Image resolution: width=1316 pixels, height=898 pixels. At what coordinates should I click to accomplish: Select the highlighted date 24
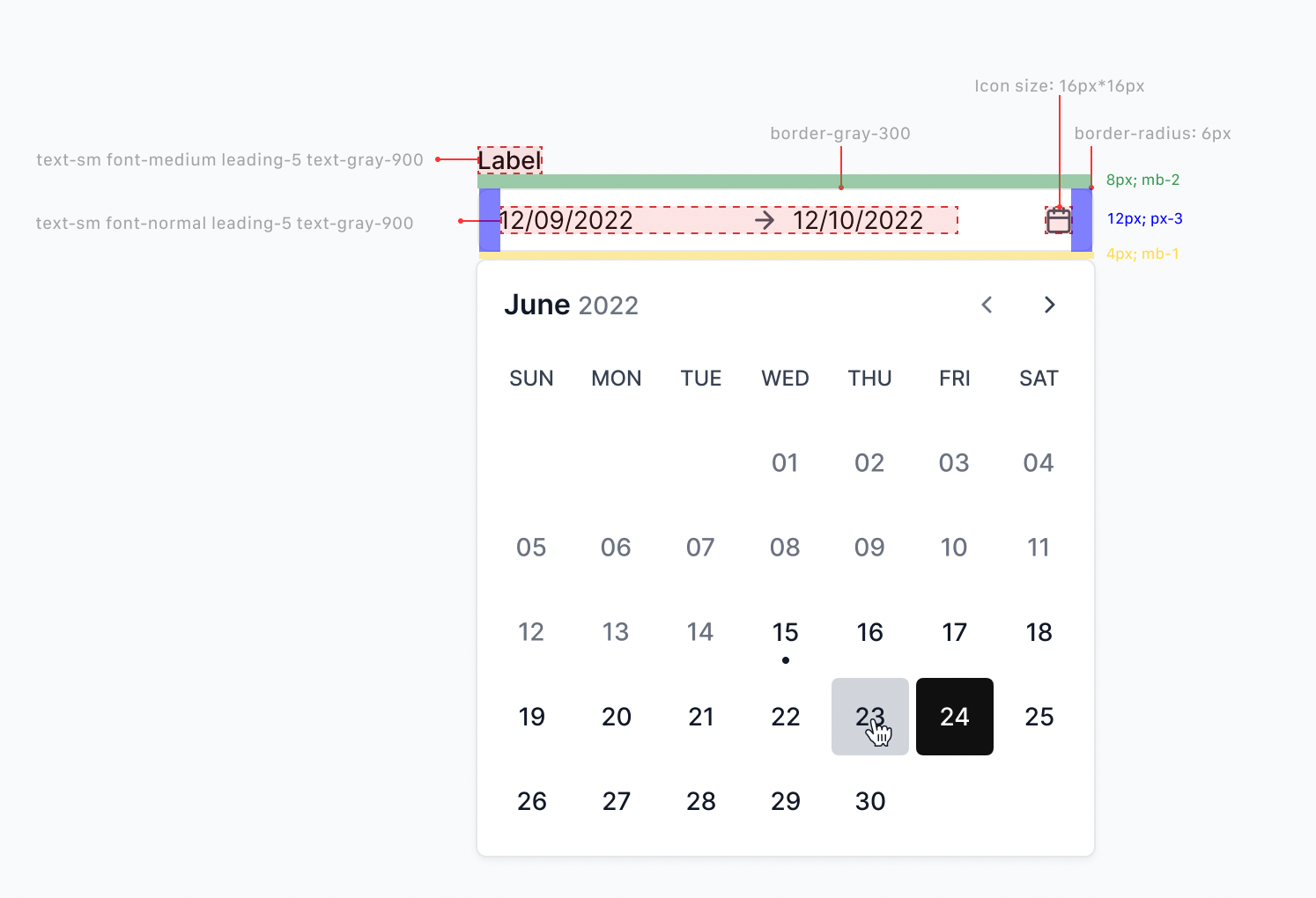954,717
